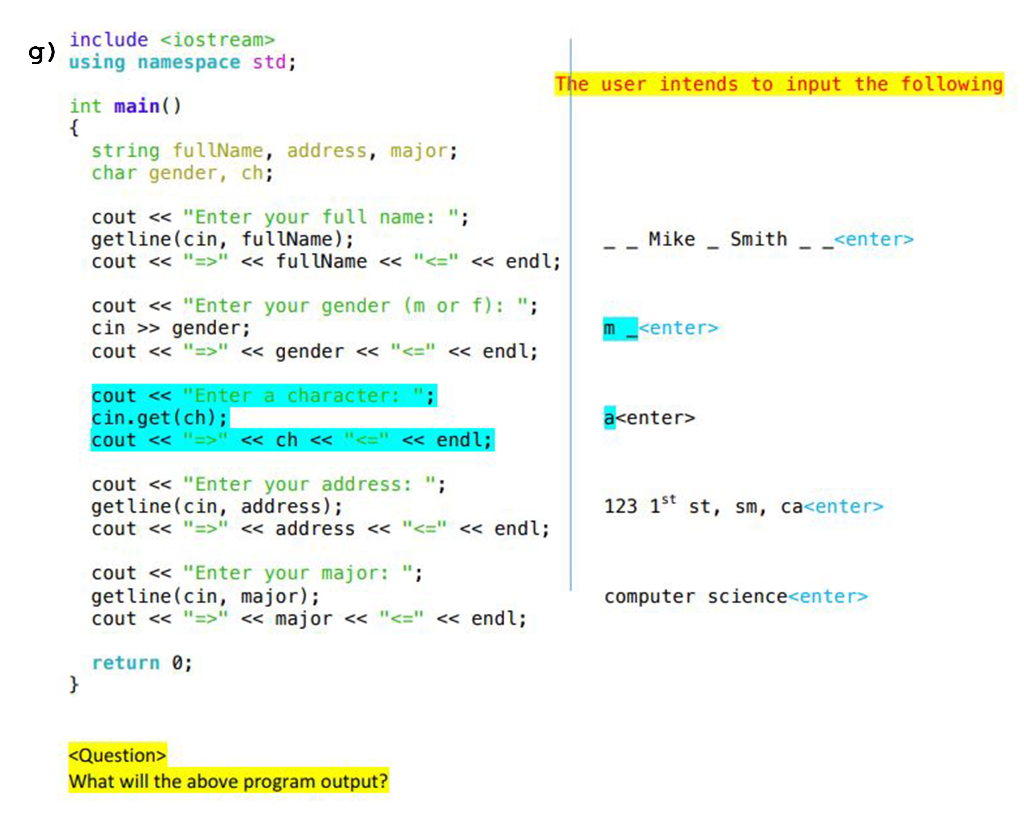Select the int main() function line

123,105
